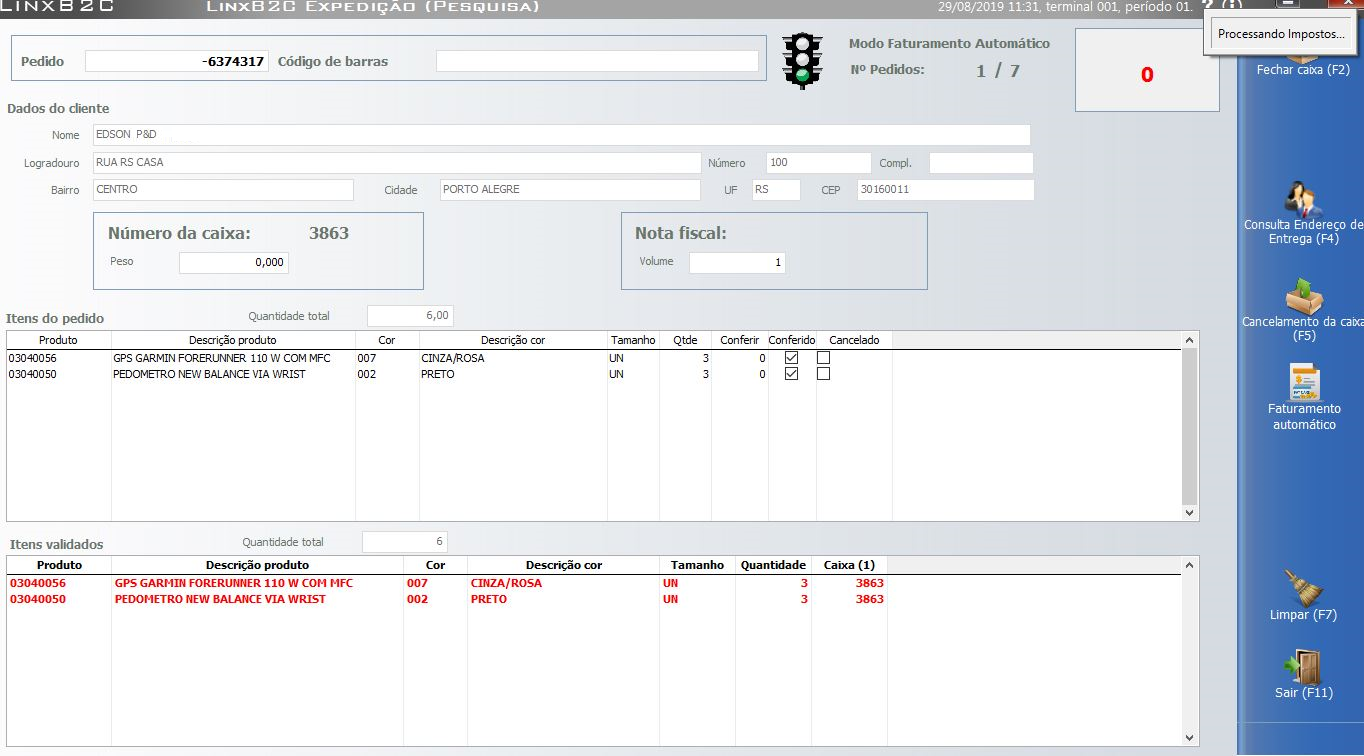Click Nº Pedidos counter 1 / 7
This screenshot has width=1364, height=756.
pyautogui.click(x=998, y=70)
